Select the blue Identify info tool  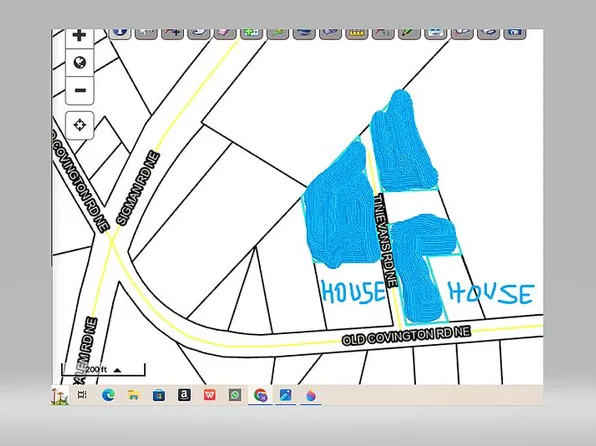point(120,33)
